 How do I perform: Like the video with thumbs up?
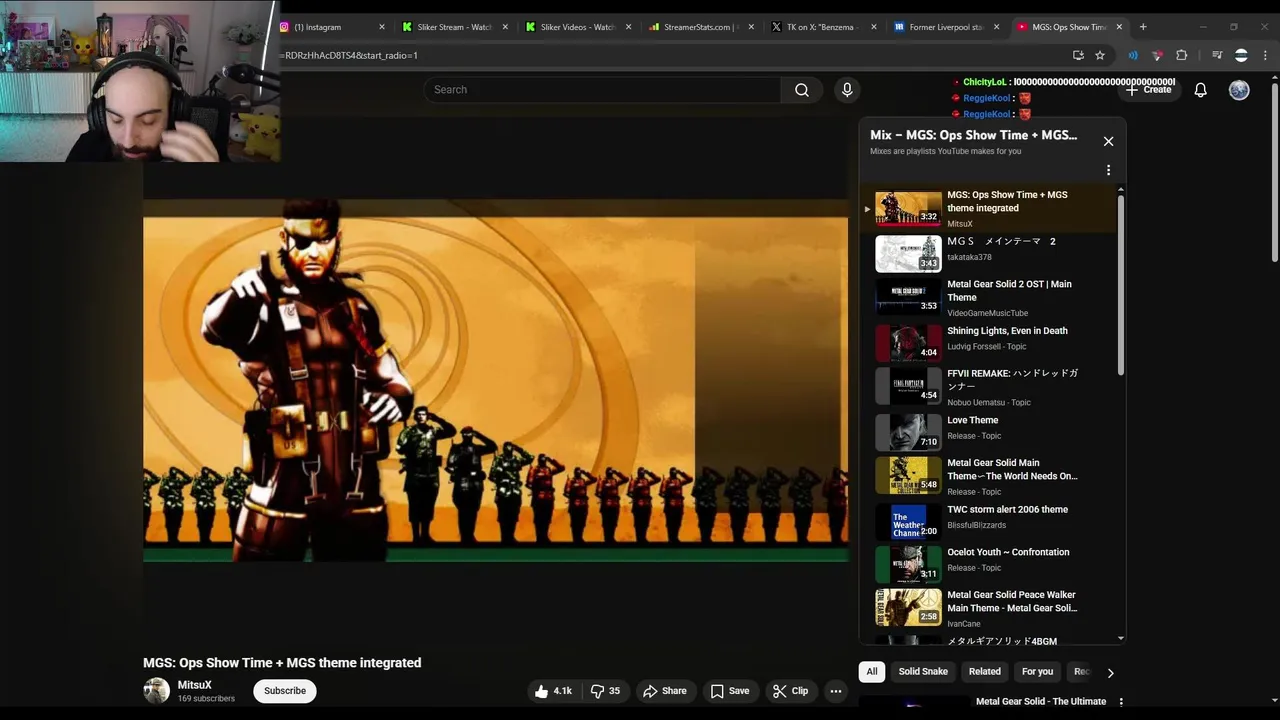point(553,691)
